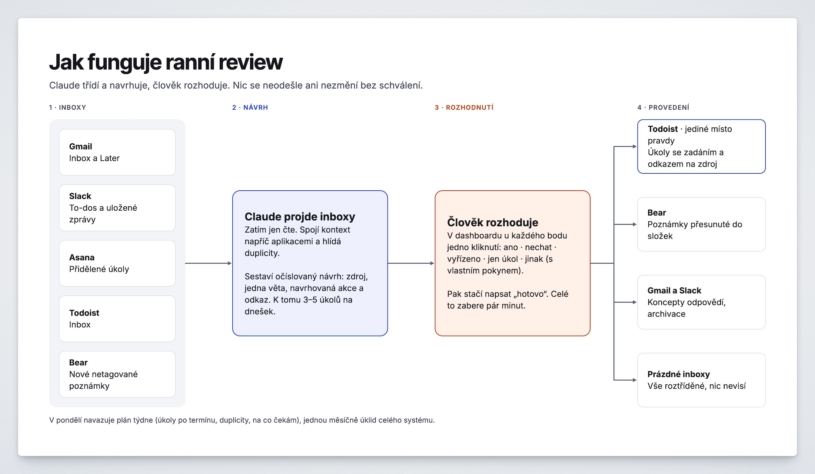
Task: Select the Asana "Přidělené úkoly" card
Action: pyautogui.click(x=117, y=263)
